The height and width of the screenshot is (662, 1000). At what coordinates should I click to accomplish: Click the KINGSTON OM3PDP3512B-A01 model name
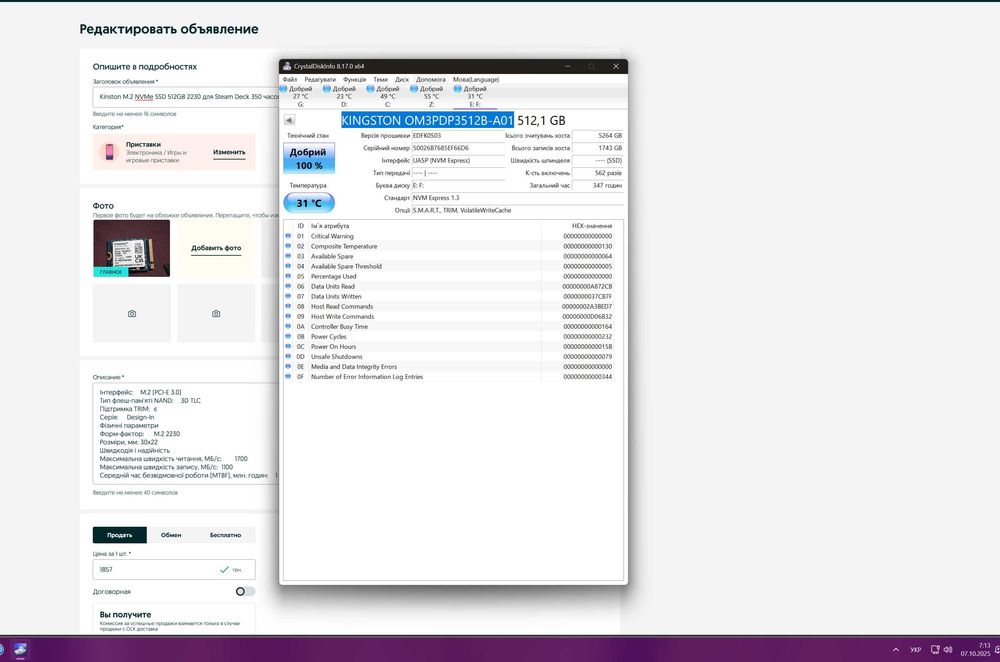[427, 120]
